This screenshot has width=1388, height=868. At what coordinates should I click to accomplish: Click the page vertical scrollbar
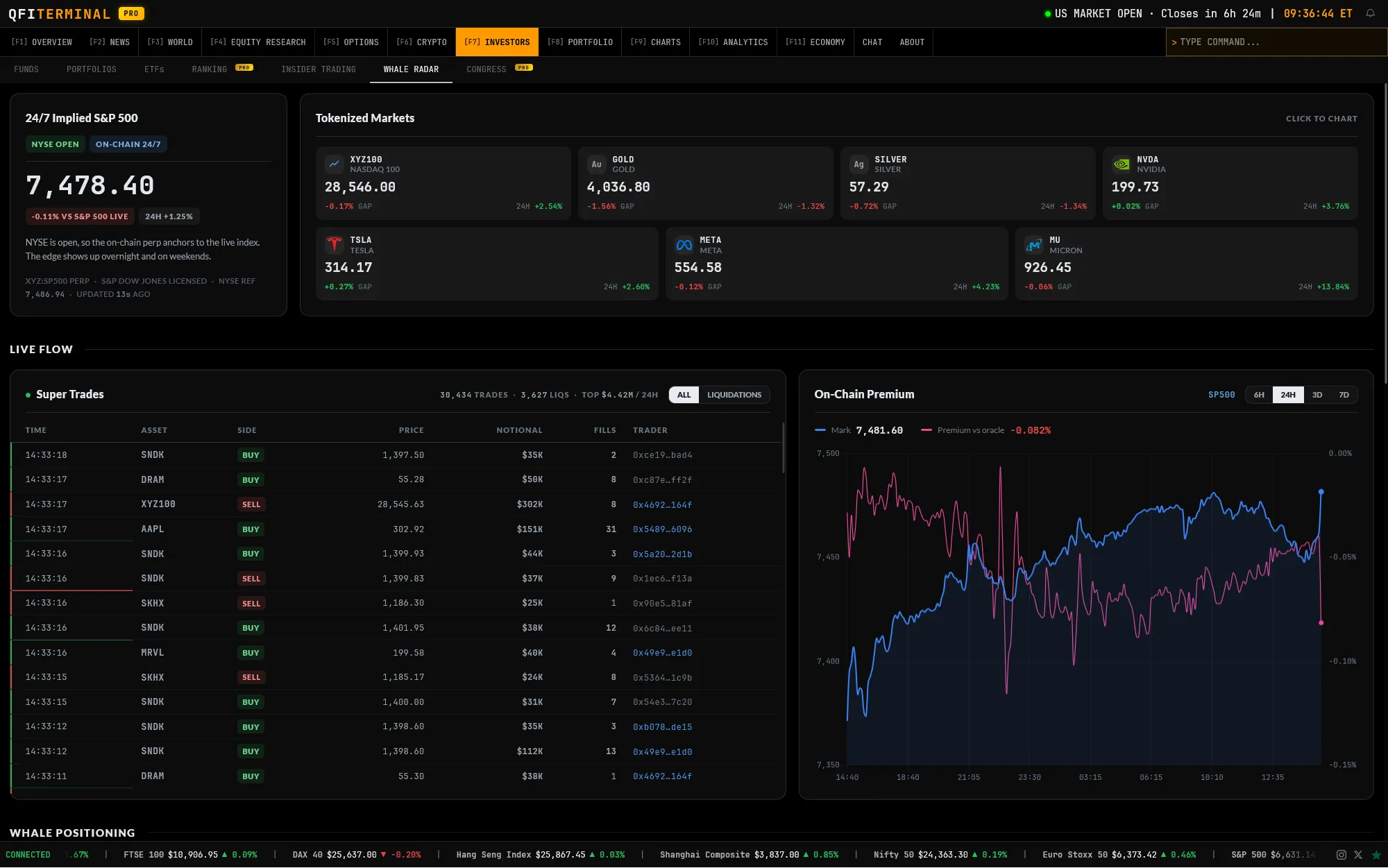point(1385,232)
